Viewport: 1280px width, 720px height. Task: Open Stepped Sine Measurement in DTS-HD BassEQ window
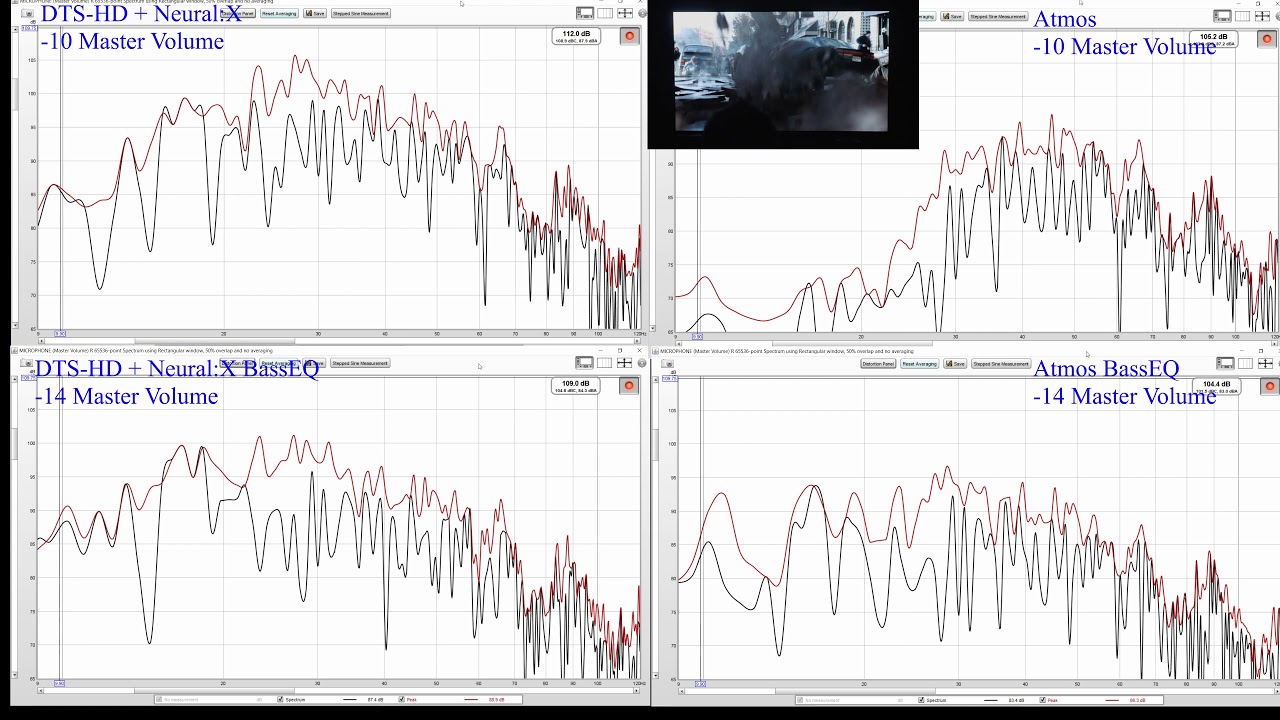coord(360,363)
